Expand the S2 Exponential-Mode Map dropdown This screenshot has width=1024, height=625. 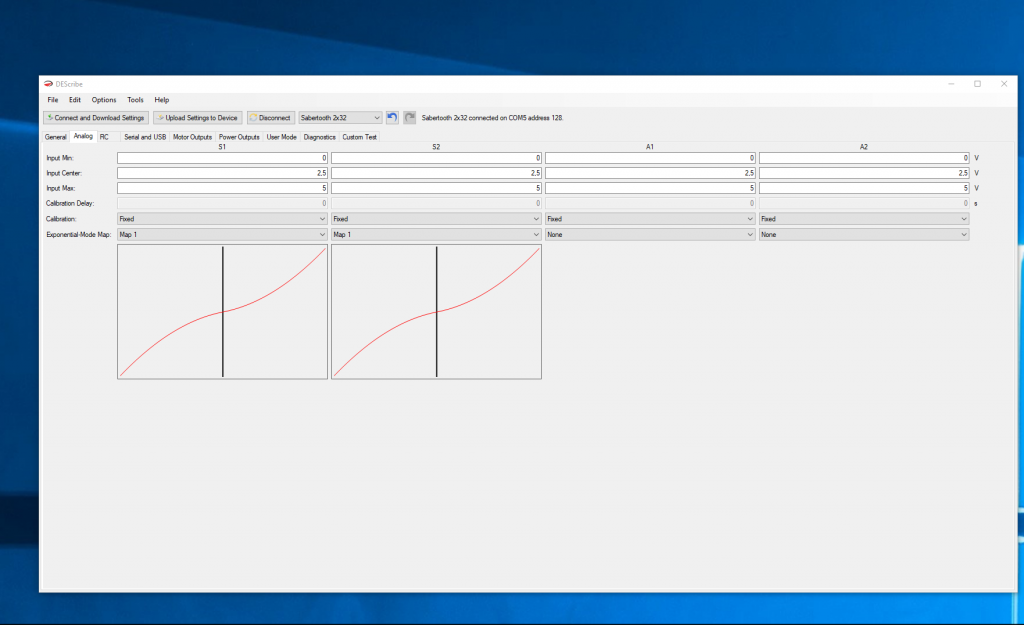tap(436, 234)
